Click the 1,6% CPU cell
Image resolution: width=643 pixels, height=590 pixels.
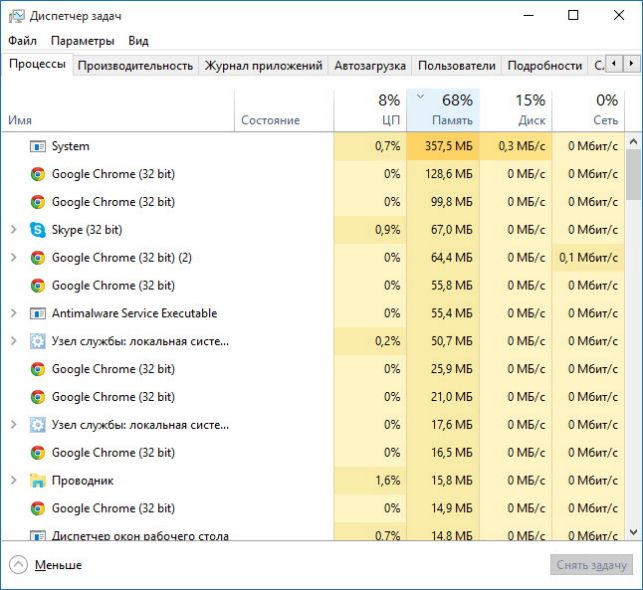tap(370, 481)
